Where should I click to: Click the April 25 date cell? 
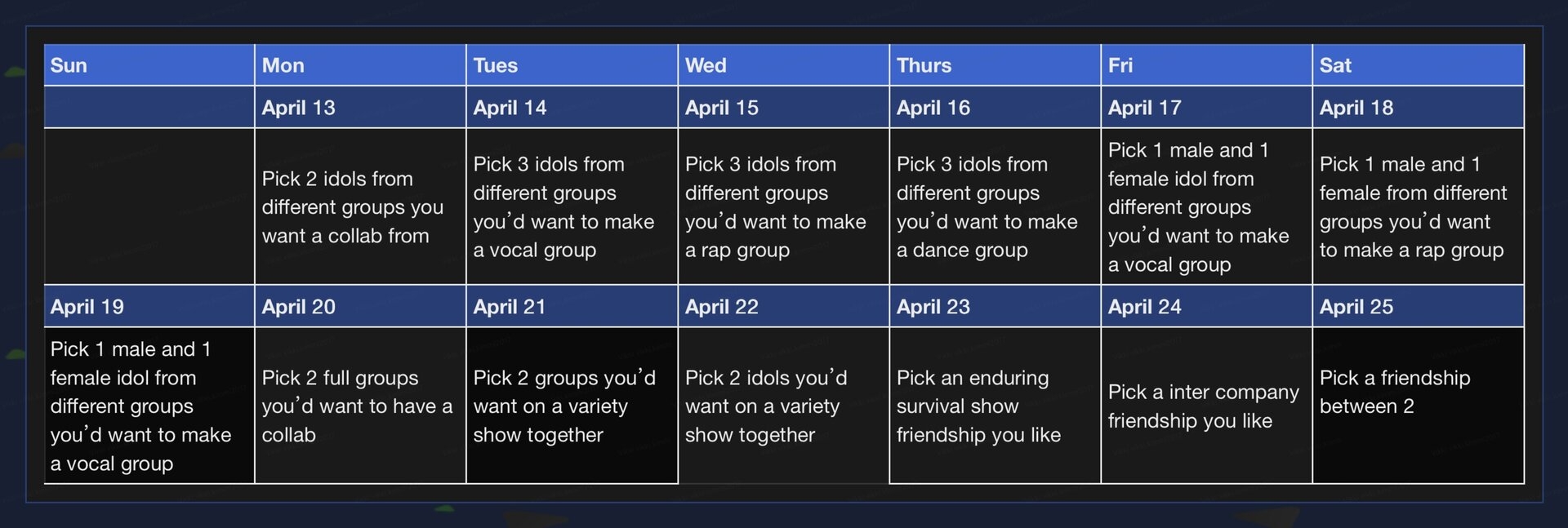tap(1419, 307)
